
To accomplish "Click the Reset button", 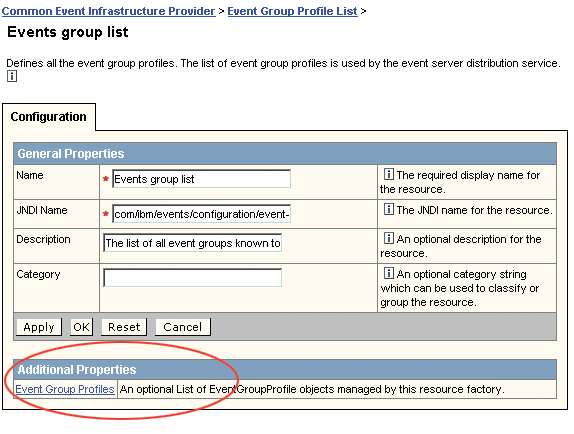I will [124, 327].
